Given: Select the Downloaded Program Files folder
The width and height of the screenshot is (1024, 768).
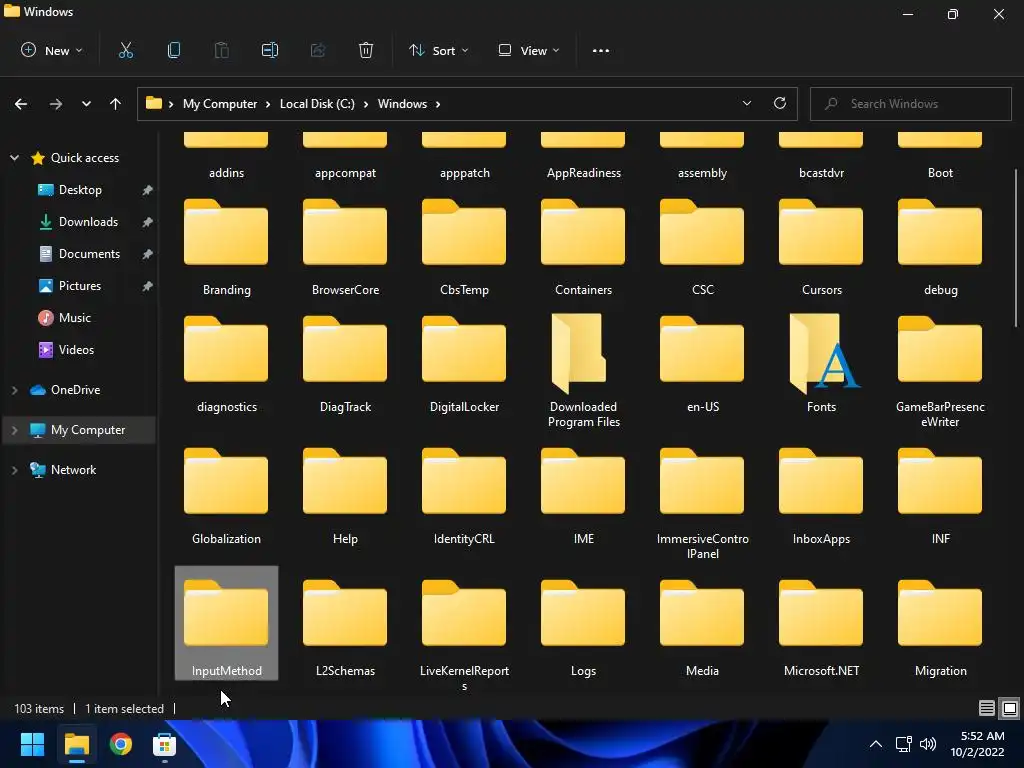Looking at the screenshot, I should [583, 371].
